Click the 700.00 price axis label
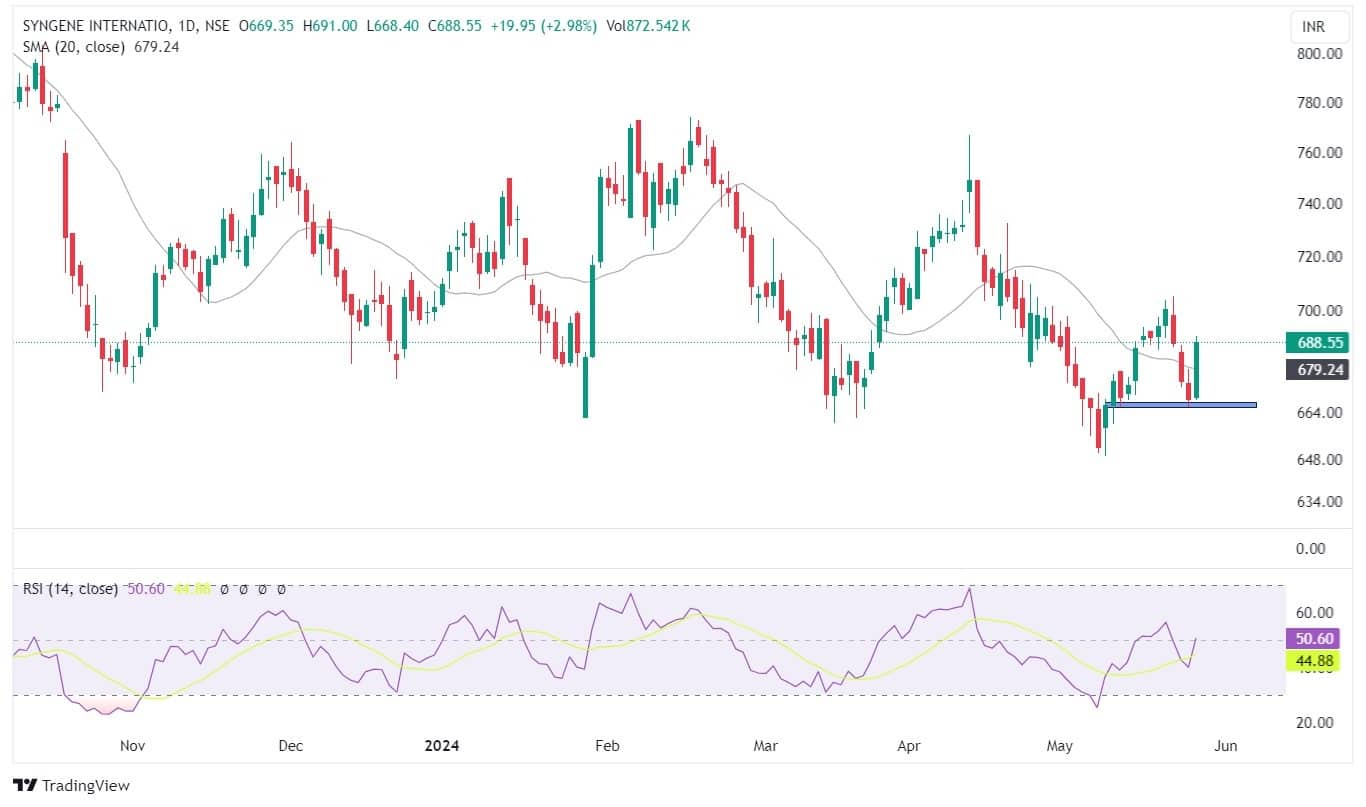The image size is (1366, 807). click(1319, 311)
